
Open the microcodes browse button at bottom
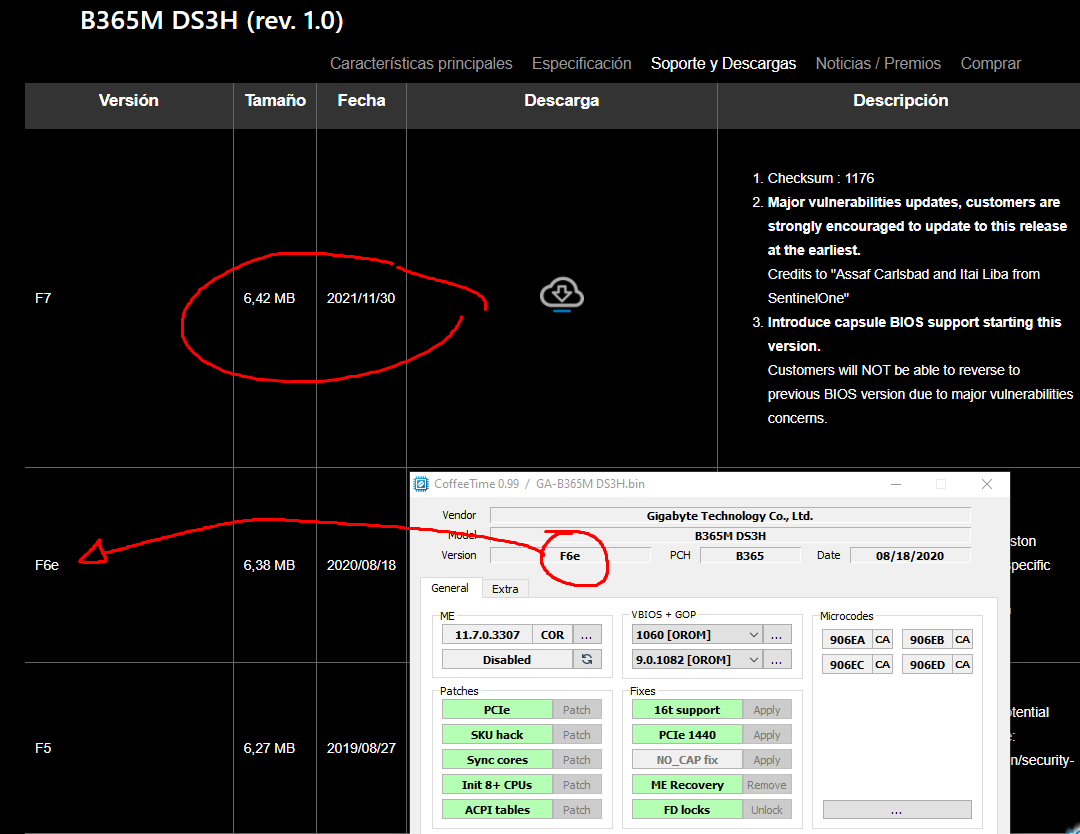tap(896, 810)
